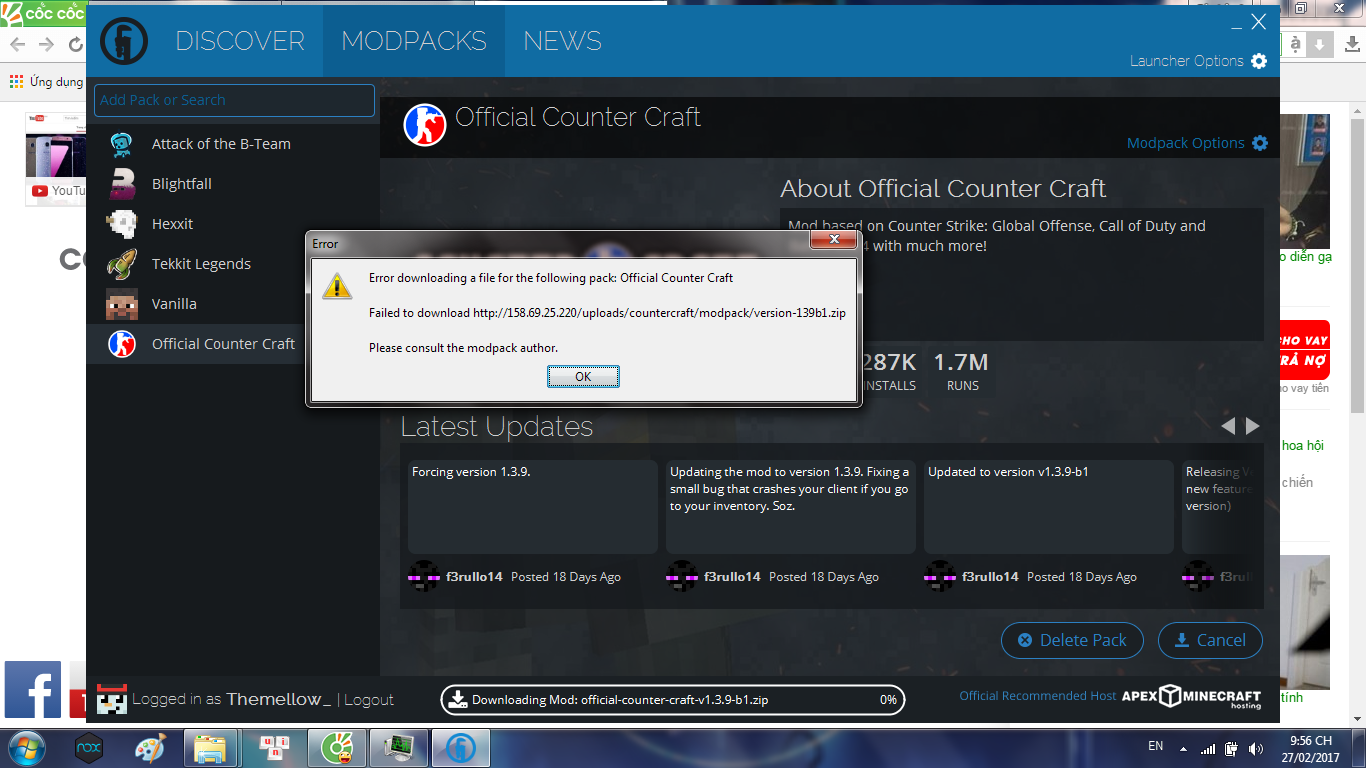Click the Launcher Options text link
The image size is (1366, 768).
point(1187,61)
